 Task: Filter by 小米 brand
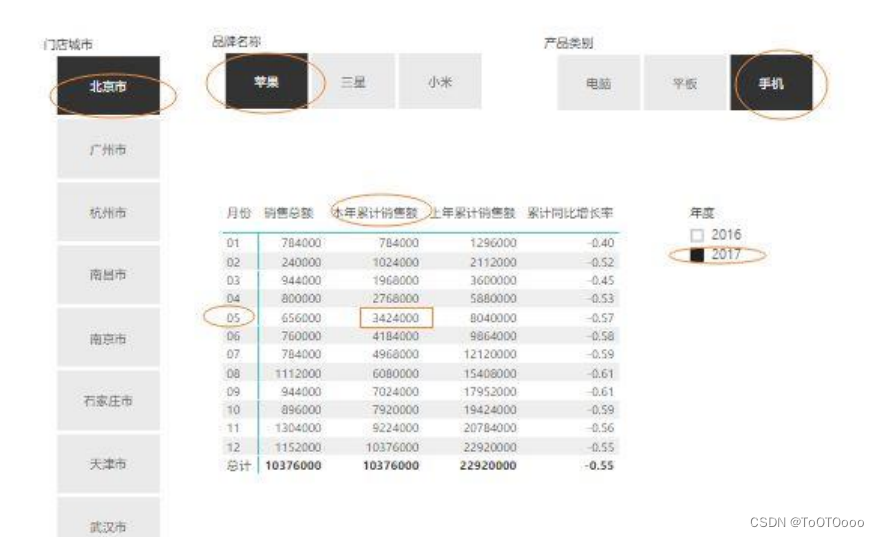(440, 81)
